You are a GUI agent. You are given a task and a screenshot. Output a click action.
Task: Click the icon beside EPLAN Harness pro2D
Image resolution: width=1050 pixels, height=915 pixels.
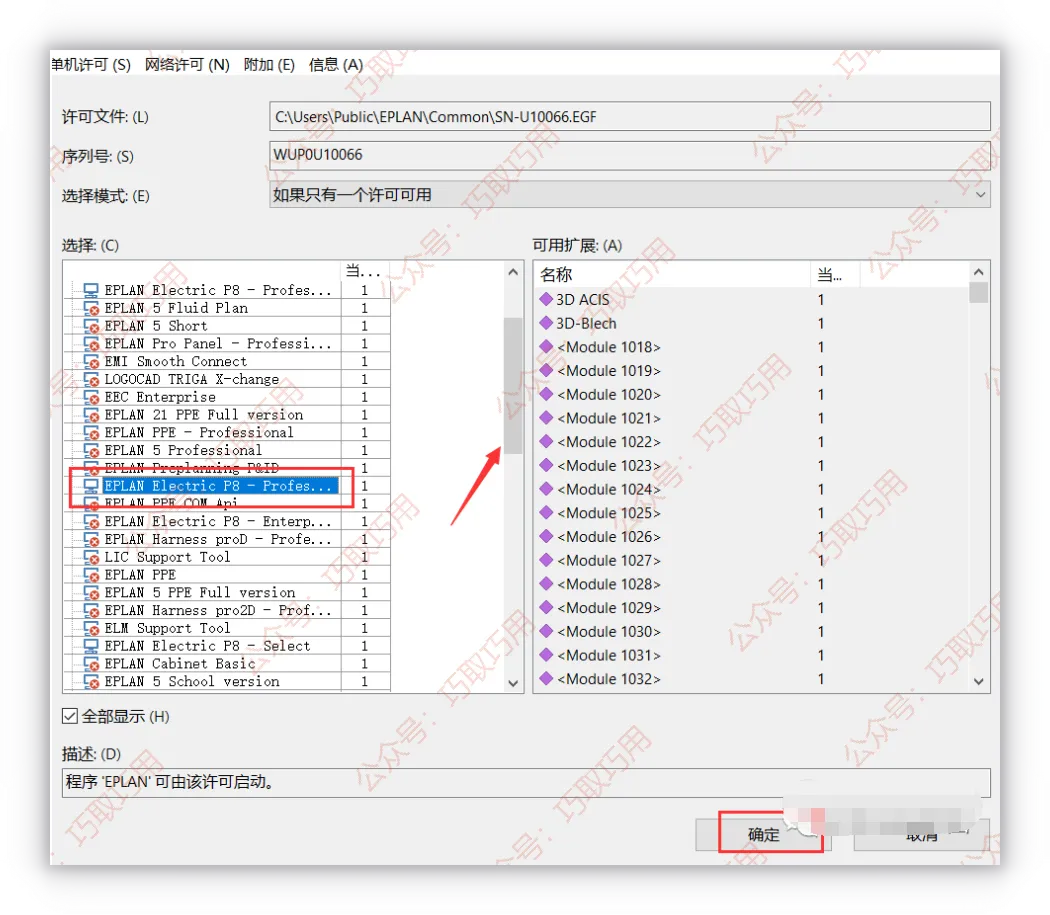pos(91,610)
